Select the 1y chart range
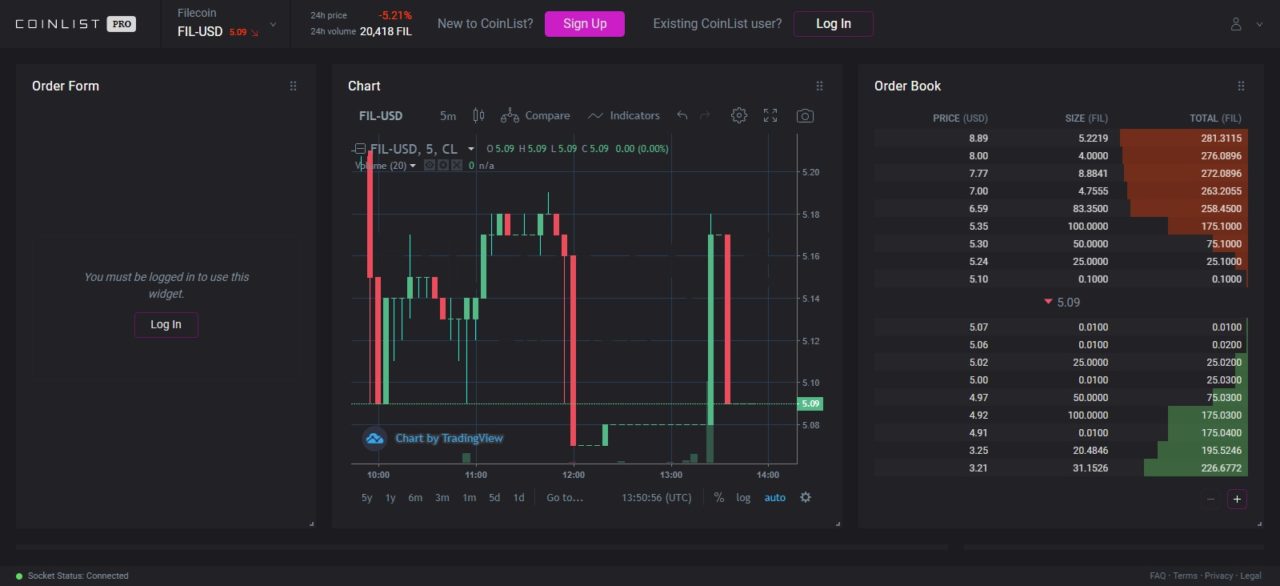1280x586 pixels. pos(390,497)
